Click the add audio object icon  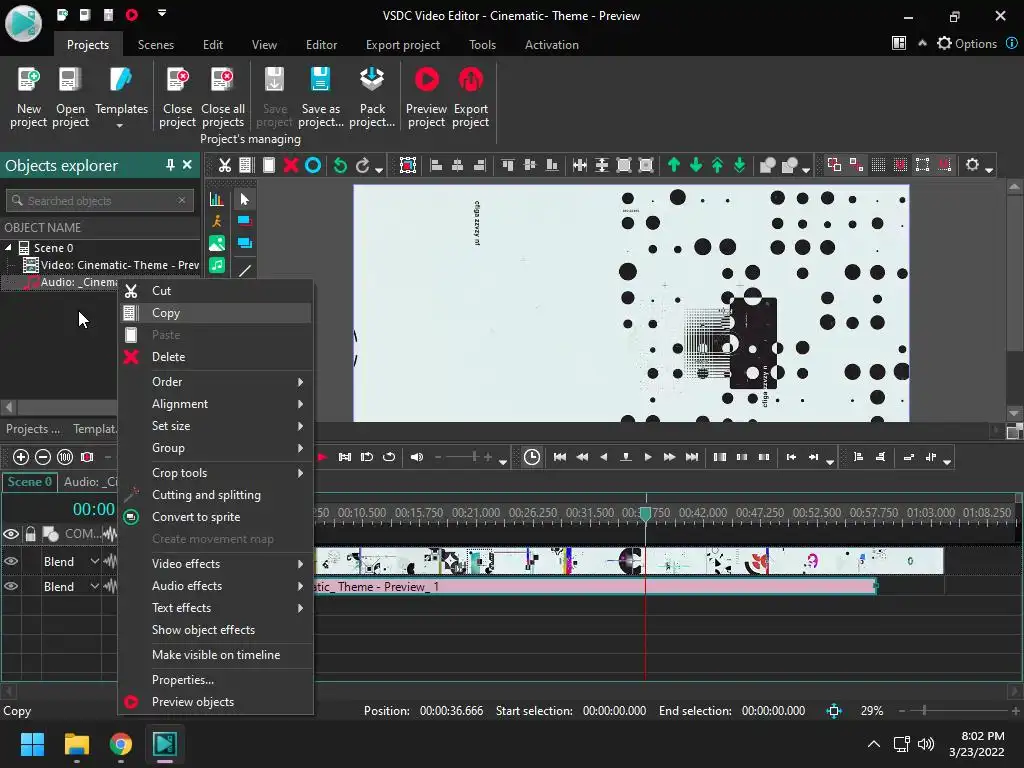click(216, 265)
